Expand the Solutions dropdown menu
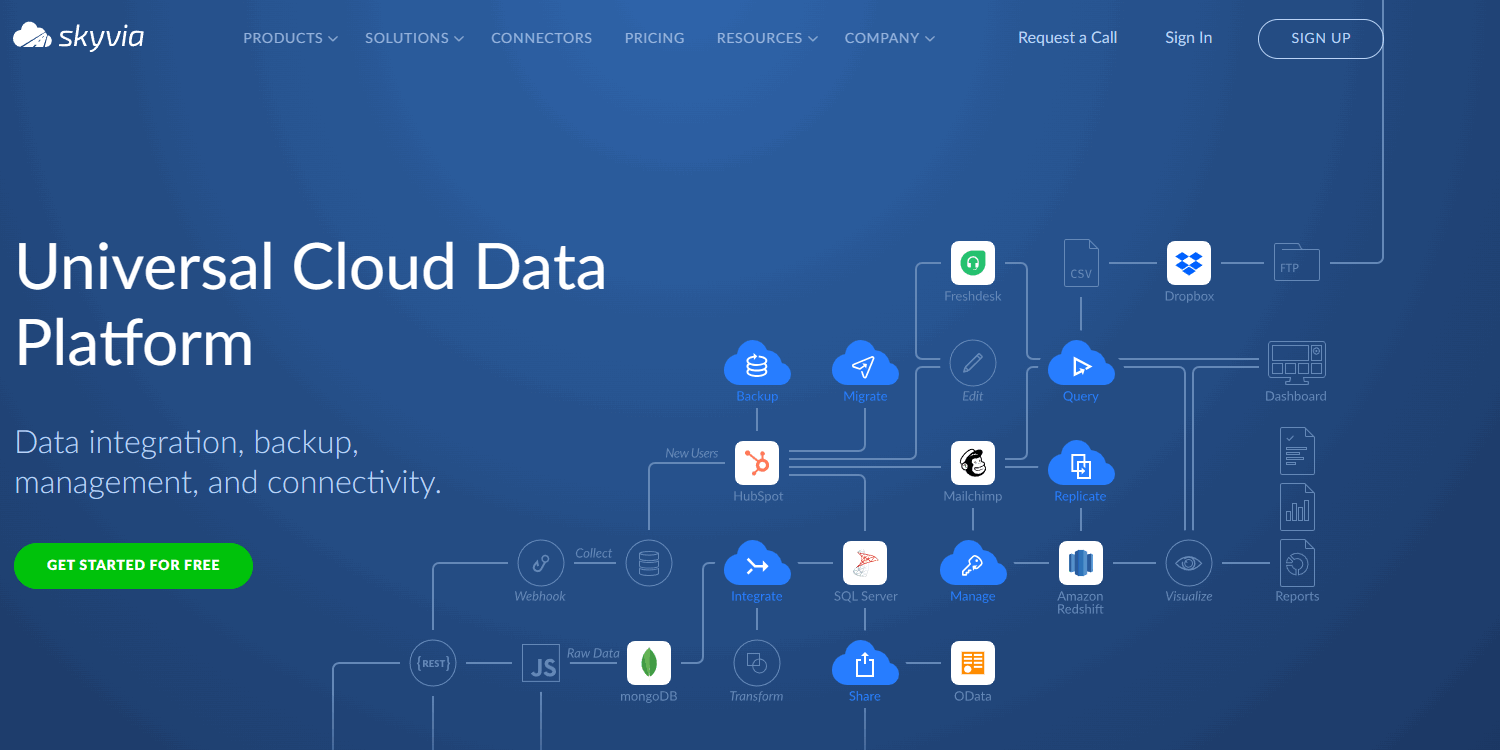This screenshot has width=1500, height=750. pos(414,38)
